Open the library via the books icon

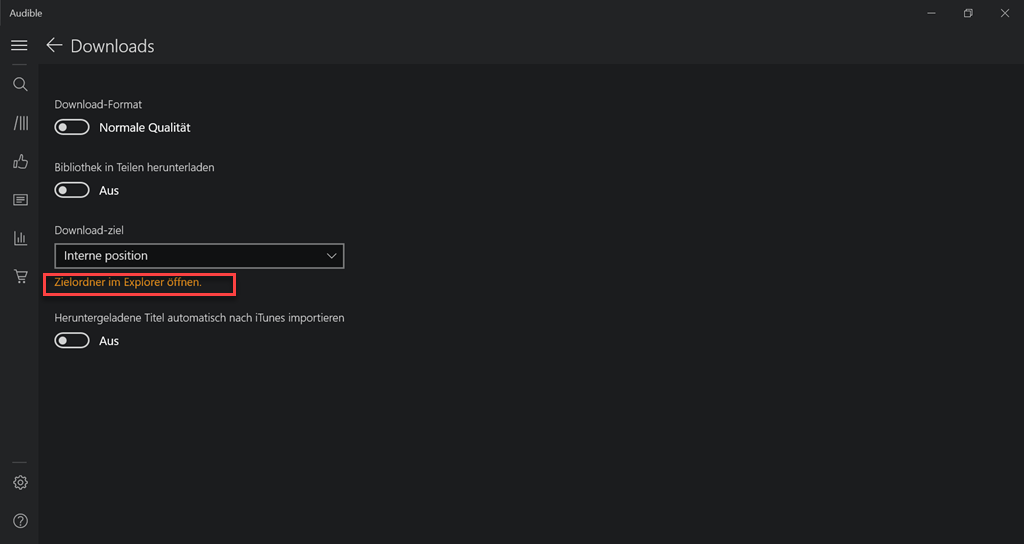click(20, 123)
